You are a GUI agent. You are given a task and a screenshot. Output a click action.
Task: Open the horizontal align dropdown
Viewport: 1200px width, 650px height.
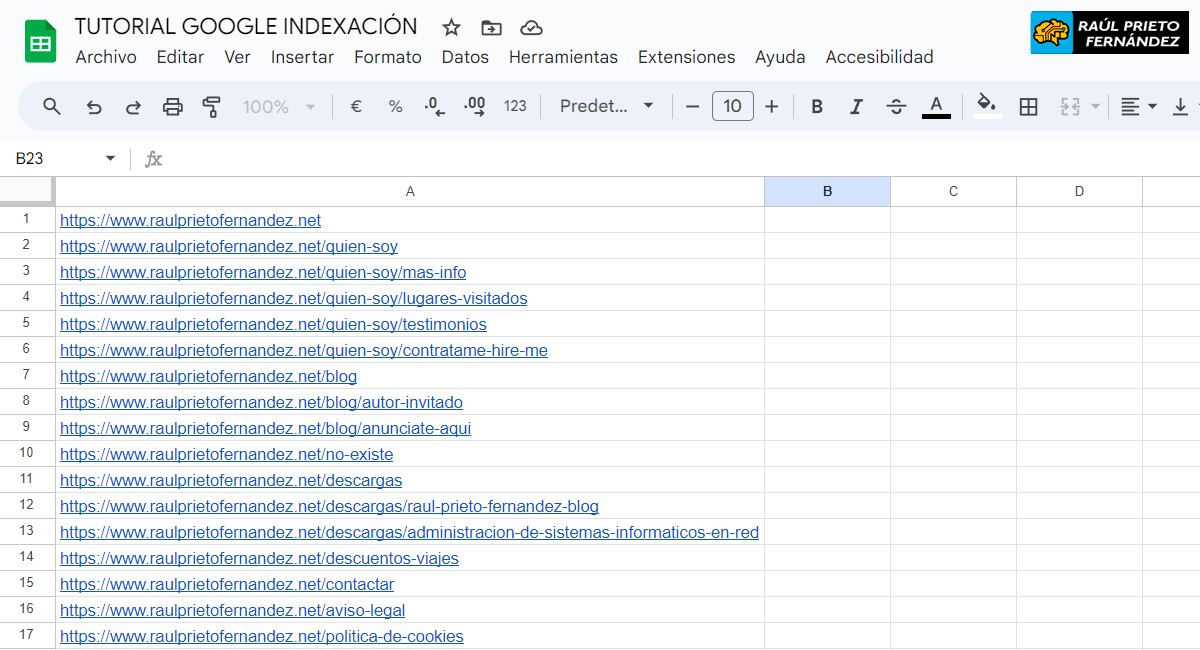pyautogui.click(x=1138, y=106)
